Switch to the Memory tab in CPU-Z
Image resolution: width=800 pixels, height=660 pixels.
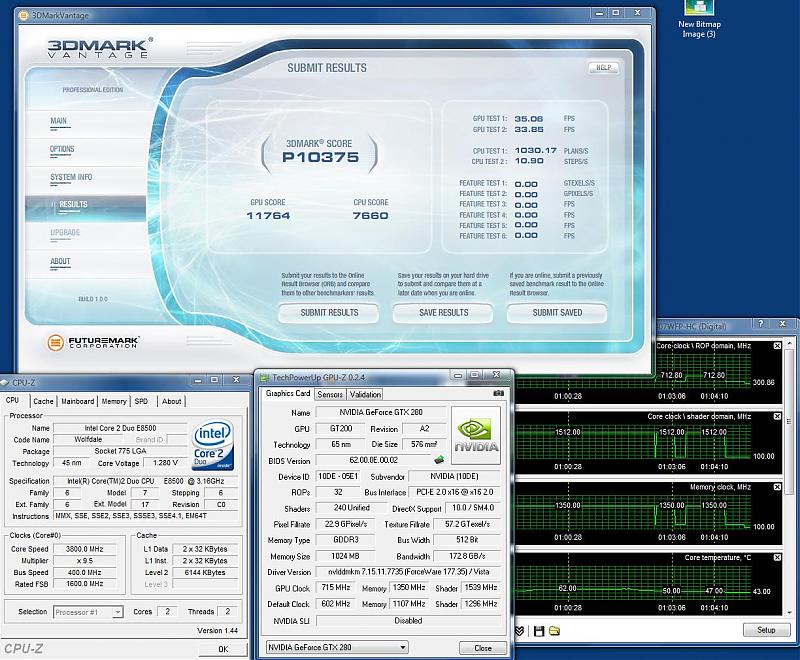point(114,401)
